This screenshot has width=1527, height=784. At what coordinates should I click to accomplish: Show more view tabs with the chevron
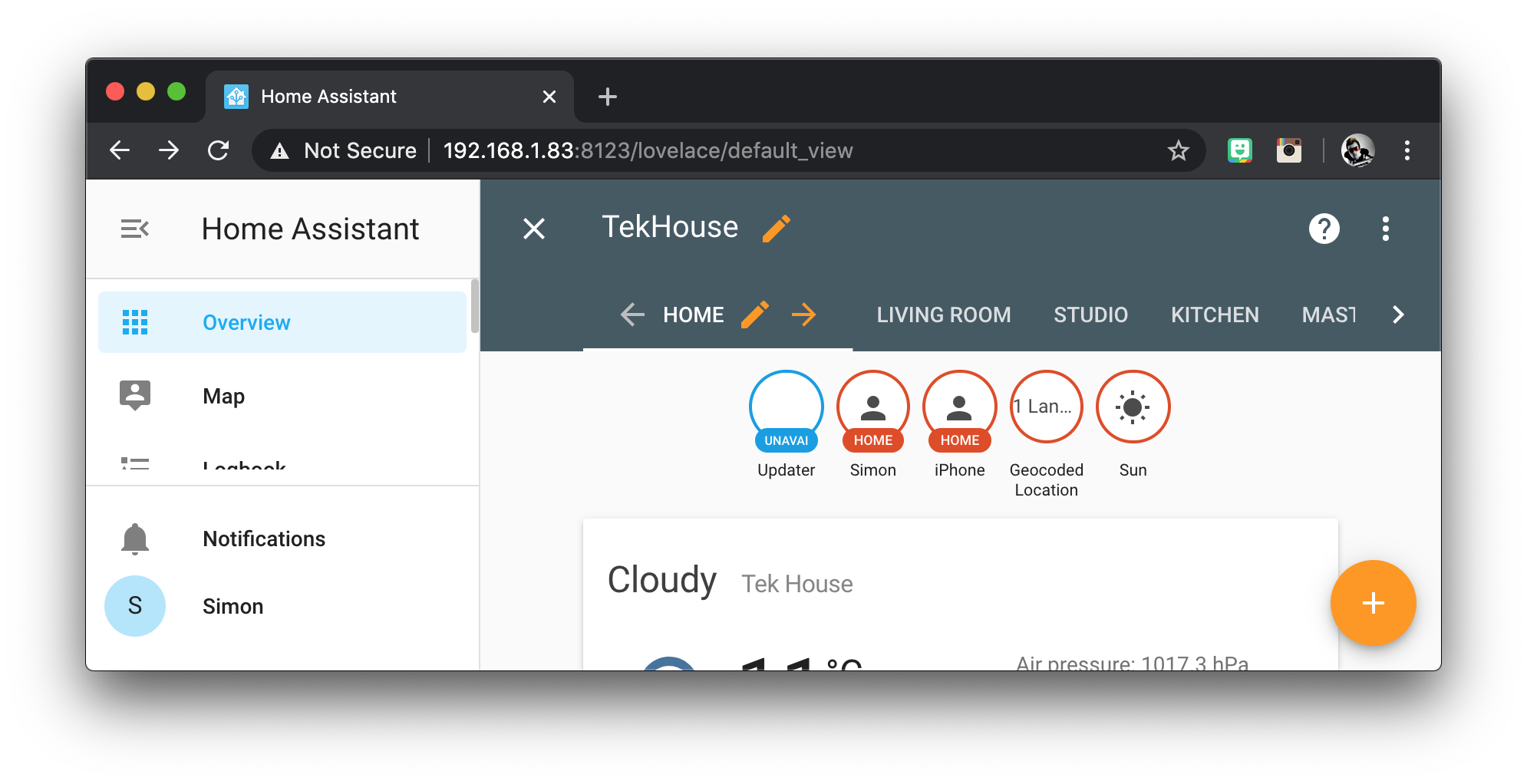coord(1398,315)
